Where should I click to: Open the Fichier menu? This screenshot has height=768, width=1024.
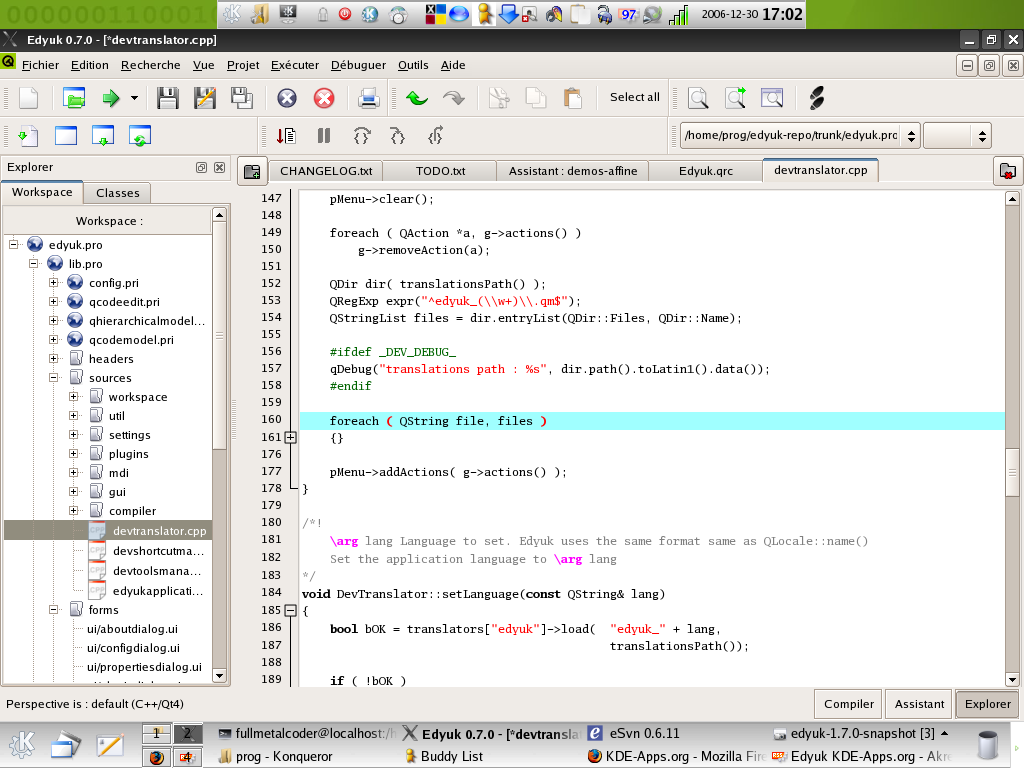pyautogui.click(x=40, y=65)
